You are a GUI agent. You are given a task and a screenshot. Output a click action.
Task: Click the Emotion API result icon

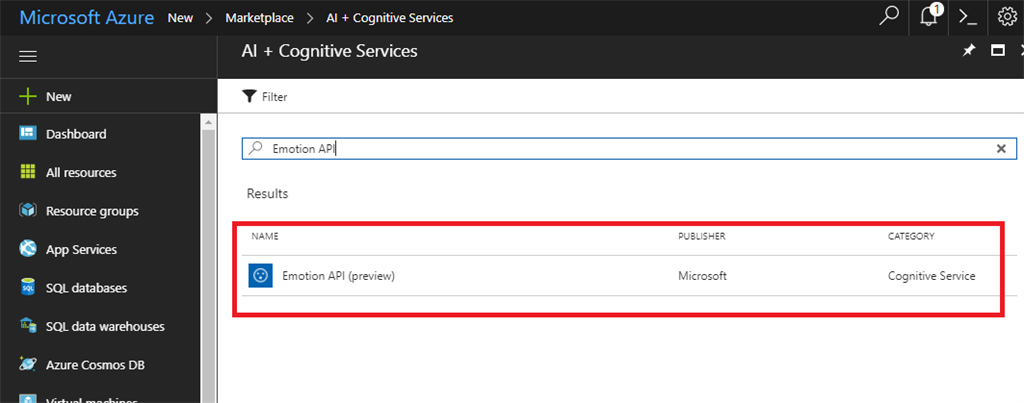coord(261,275)
